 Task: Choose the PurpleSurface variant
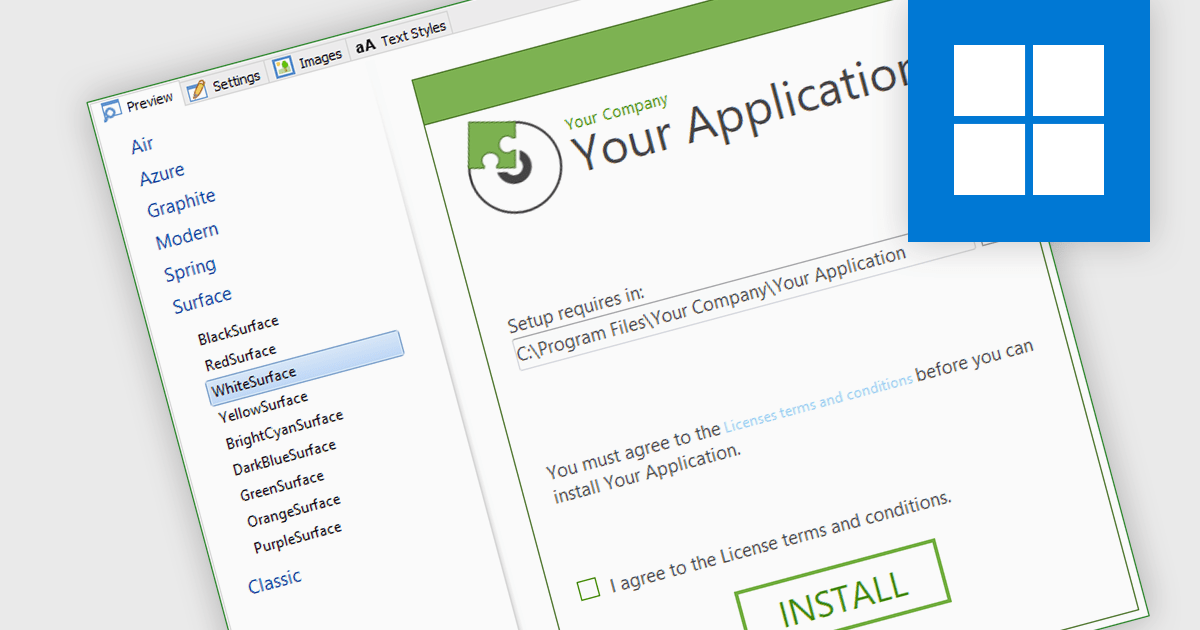[x=297, y=539]
